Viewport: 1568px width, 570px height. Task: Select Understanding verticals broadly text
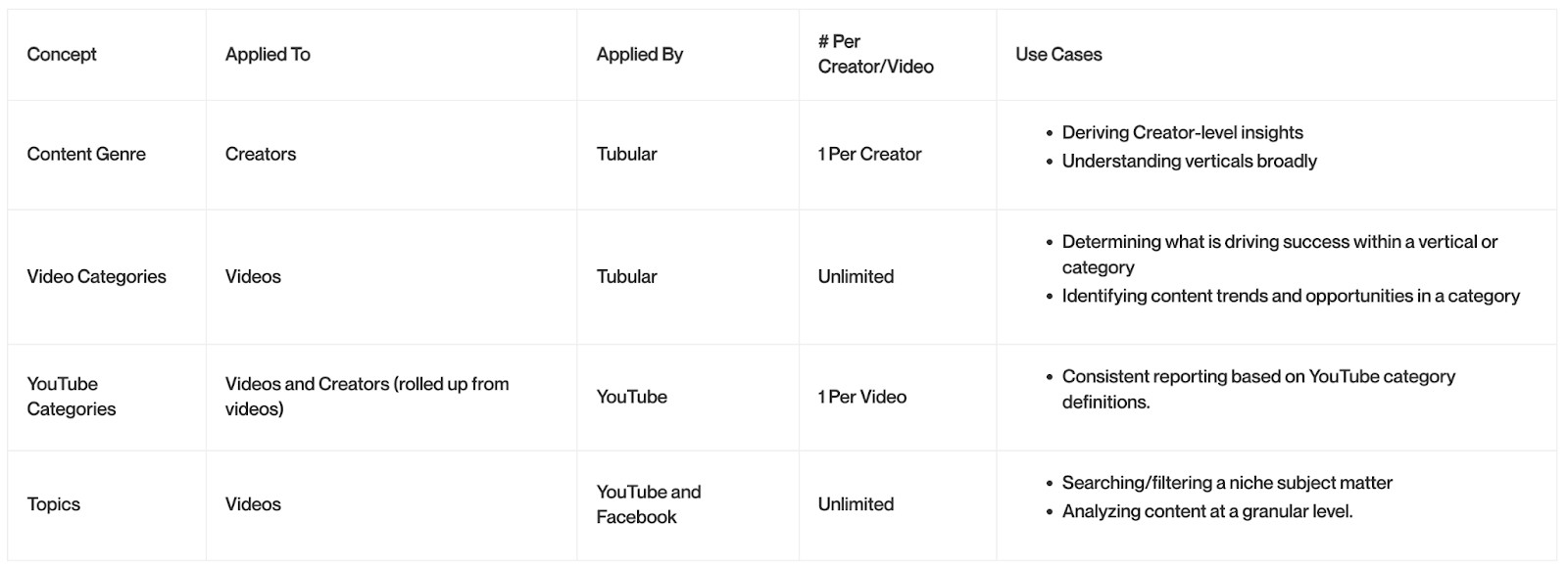coord(1189,161)
